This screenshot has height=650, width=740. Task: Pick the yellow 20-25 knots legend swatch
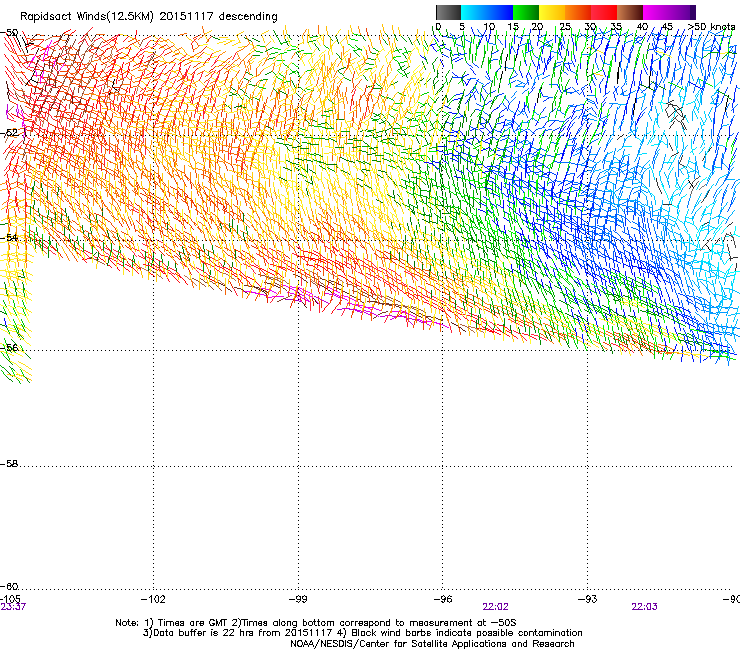tap(552, 12)
